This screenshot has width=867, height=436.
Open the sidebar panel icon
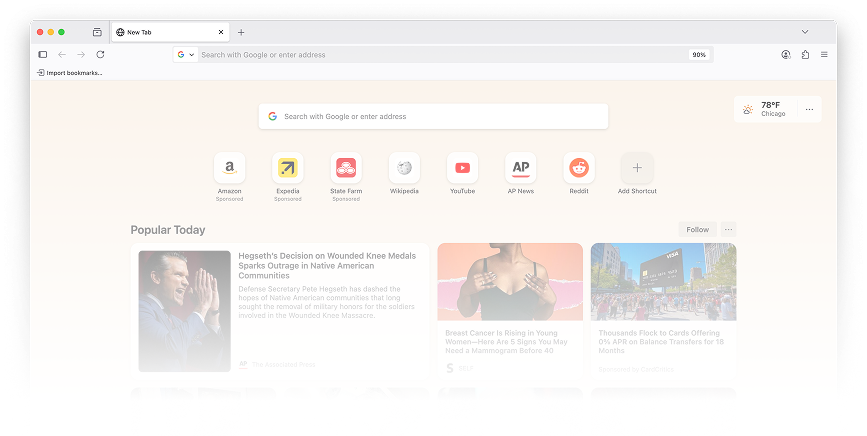coord(43,55)
